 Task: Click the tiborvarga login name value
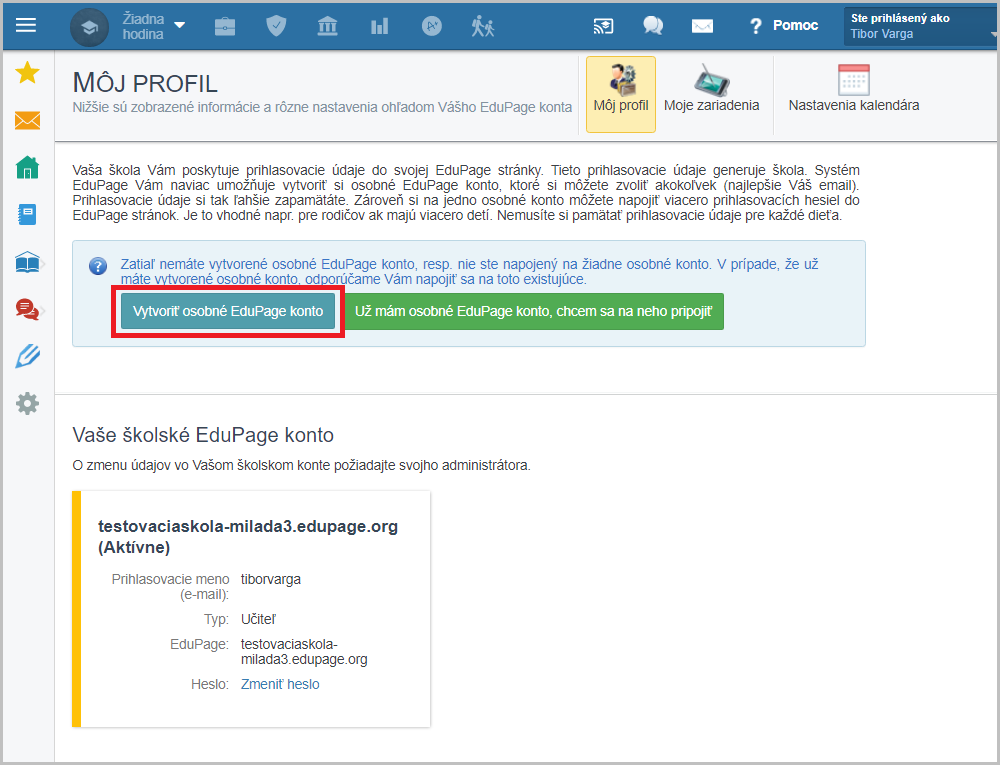(x=270, y=579)
